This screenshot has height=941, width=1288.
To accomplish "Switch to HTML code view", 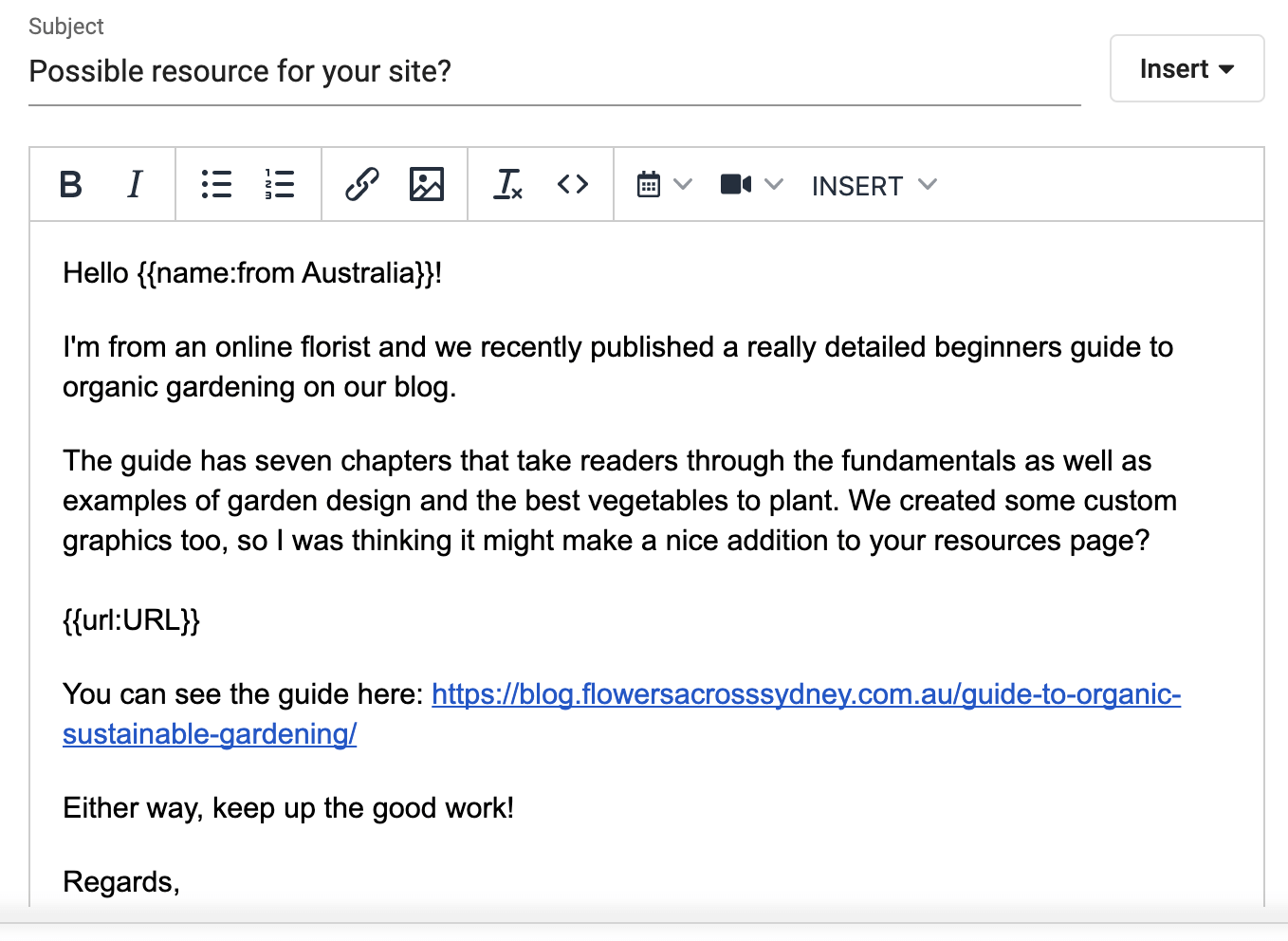I will (x=573, y=184).
